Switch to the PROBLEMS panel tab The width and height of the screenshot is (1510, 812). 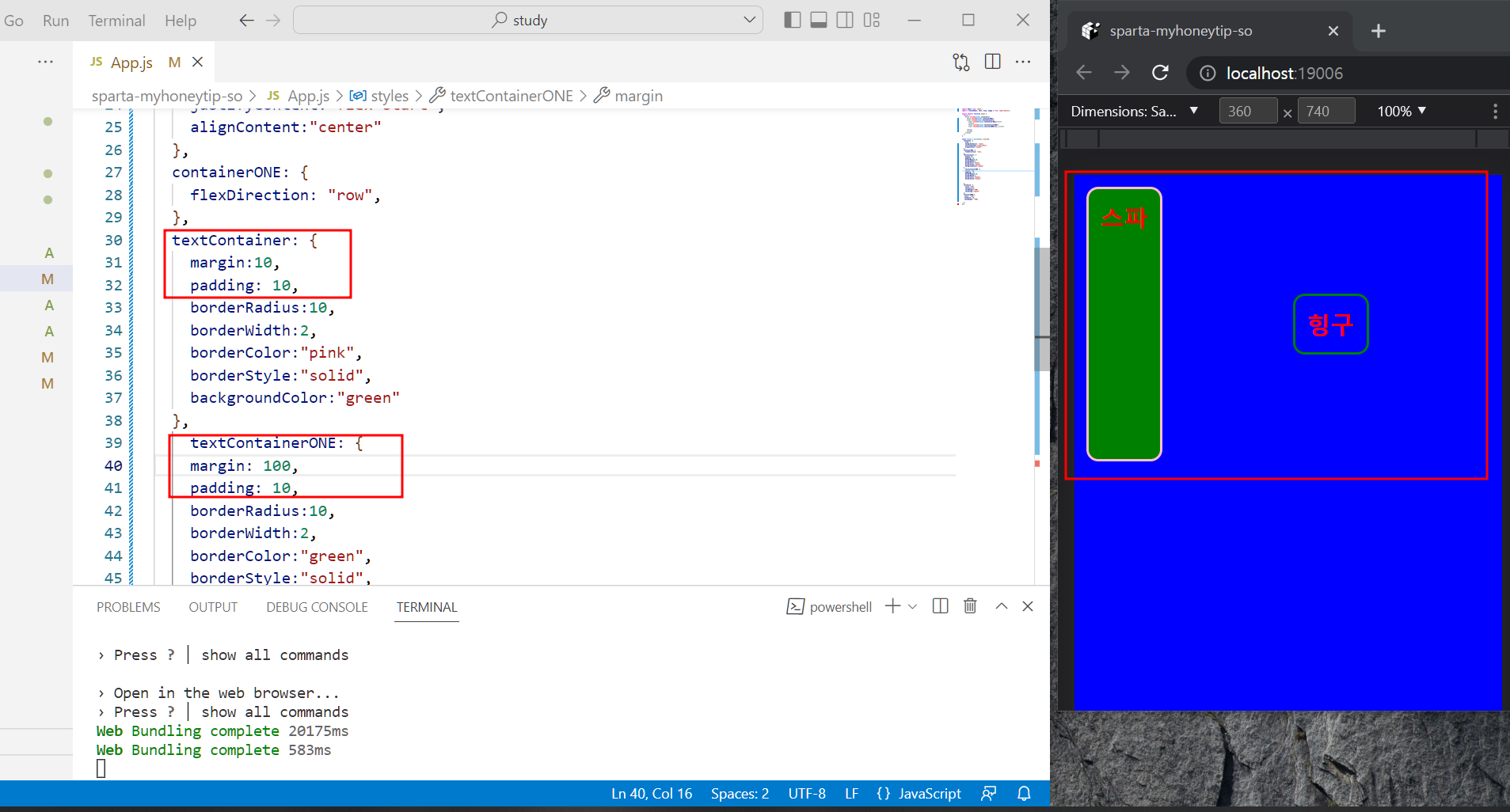(128, 607)
